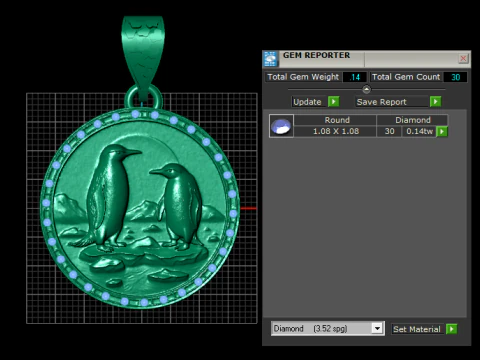Click the Update button label

click(x=307, y=102)
